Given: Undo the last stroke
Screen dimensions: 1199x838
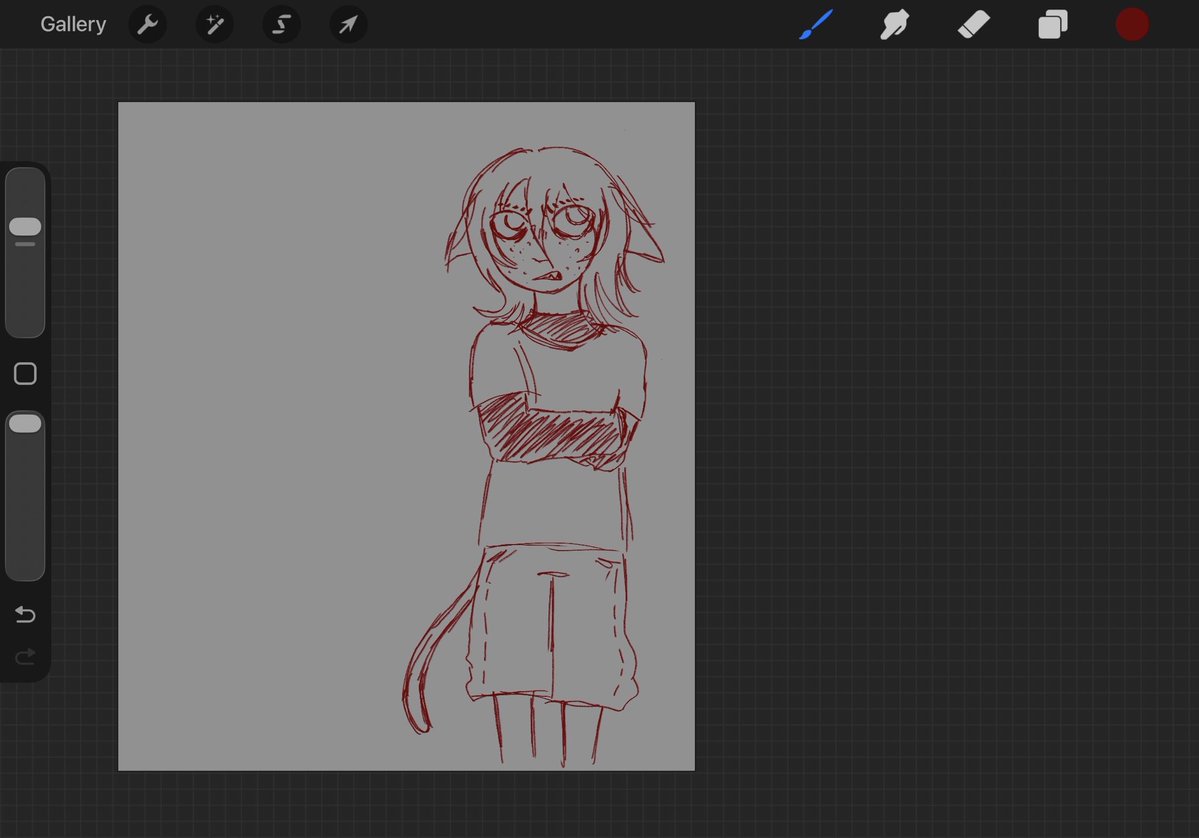Looking at the screenshot, I should point(25,614).
